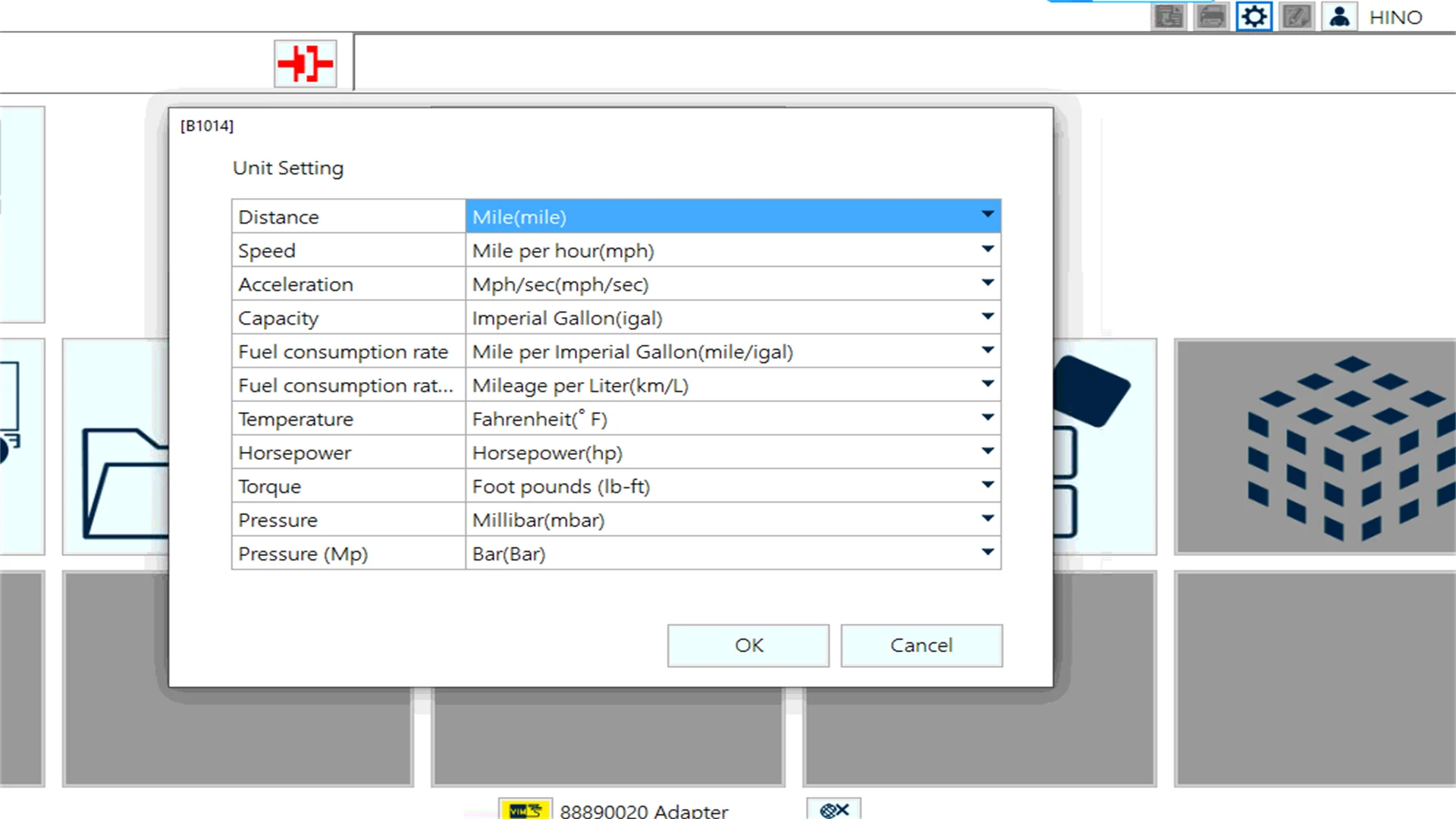Click the HINO user name text
The height and width of the screenshot is (819, 1456).
(1395, 17)
